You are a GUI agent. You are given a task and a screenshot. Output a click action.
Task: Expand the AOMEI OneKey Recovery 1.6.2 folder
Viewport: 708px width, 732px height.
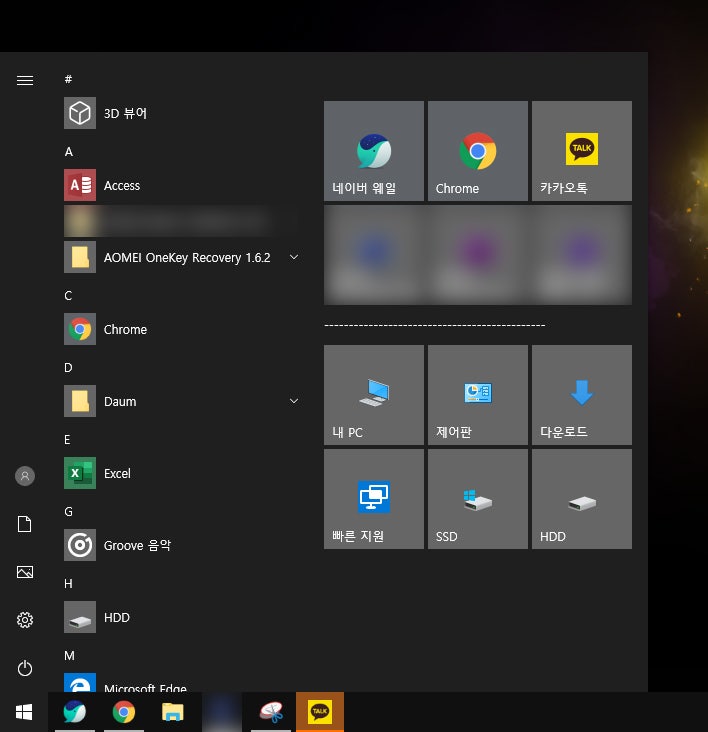(x=294, y=257)
